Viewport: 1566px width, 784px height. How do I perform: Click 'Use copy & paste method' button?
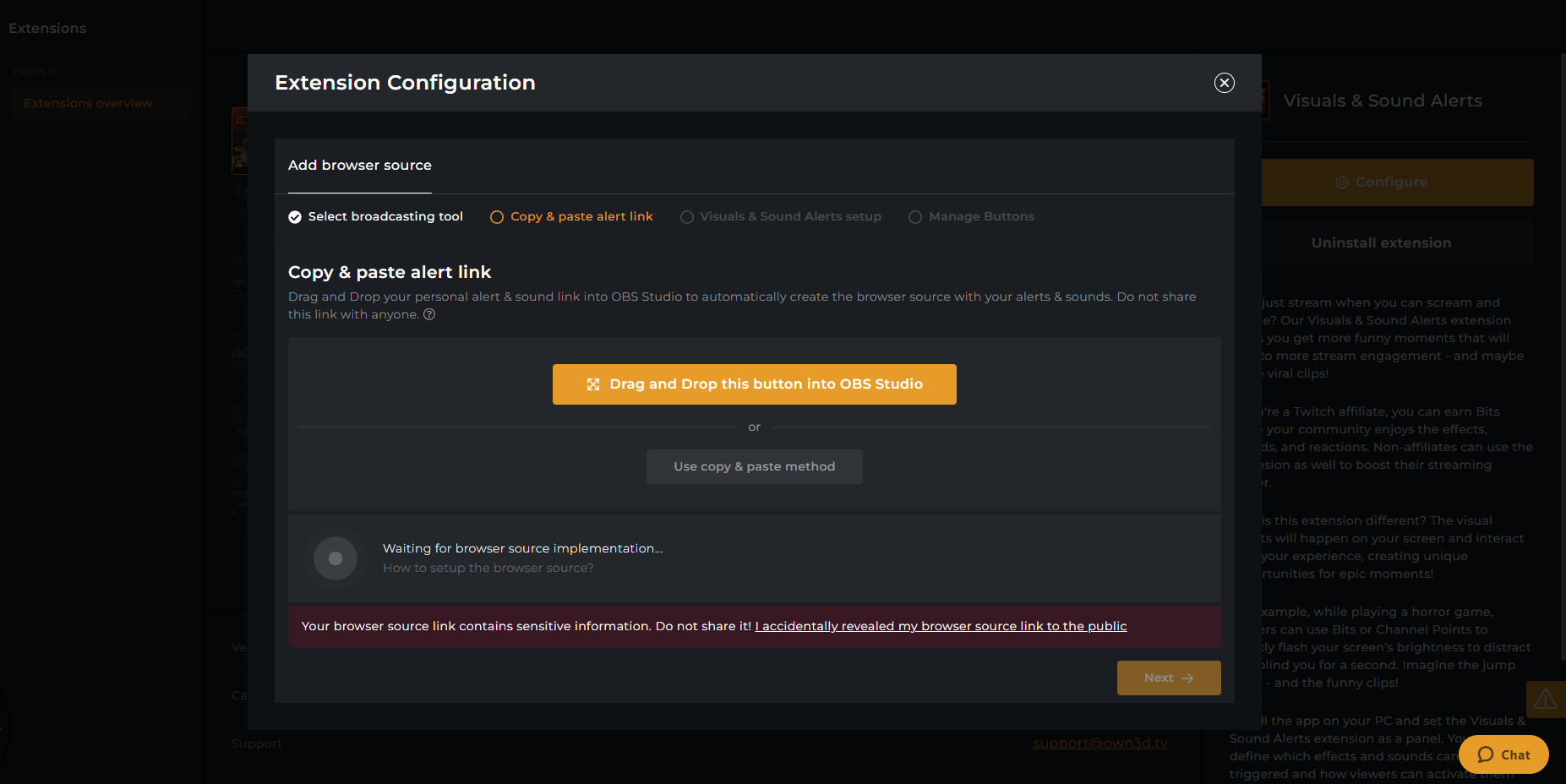click(755, 466)
